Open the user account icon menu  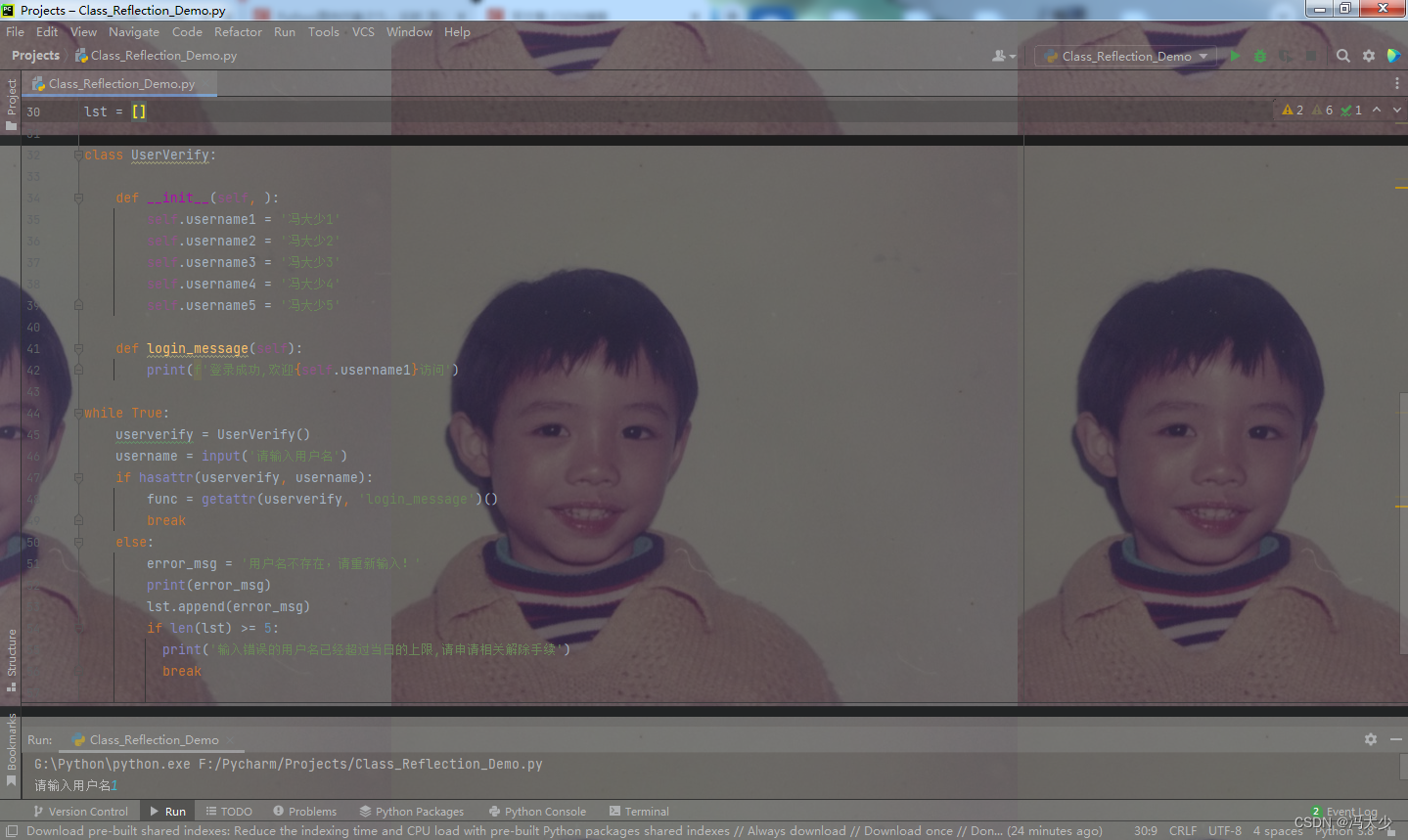(x=1003, y=56)
